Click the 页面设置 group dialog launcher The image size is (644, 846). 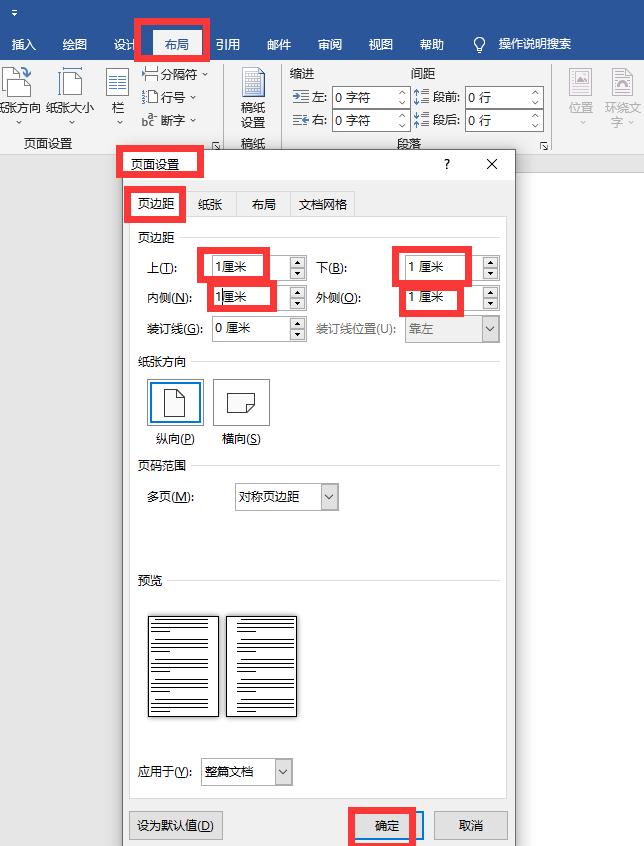pyautogui.click(x=216, y=146)
